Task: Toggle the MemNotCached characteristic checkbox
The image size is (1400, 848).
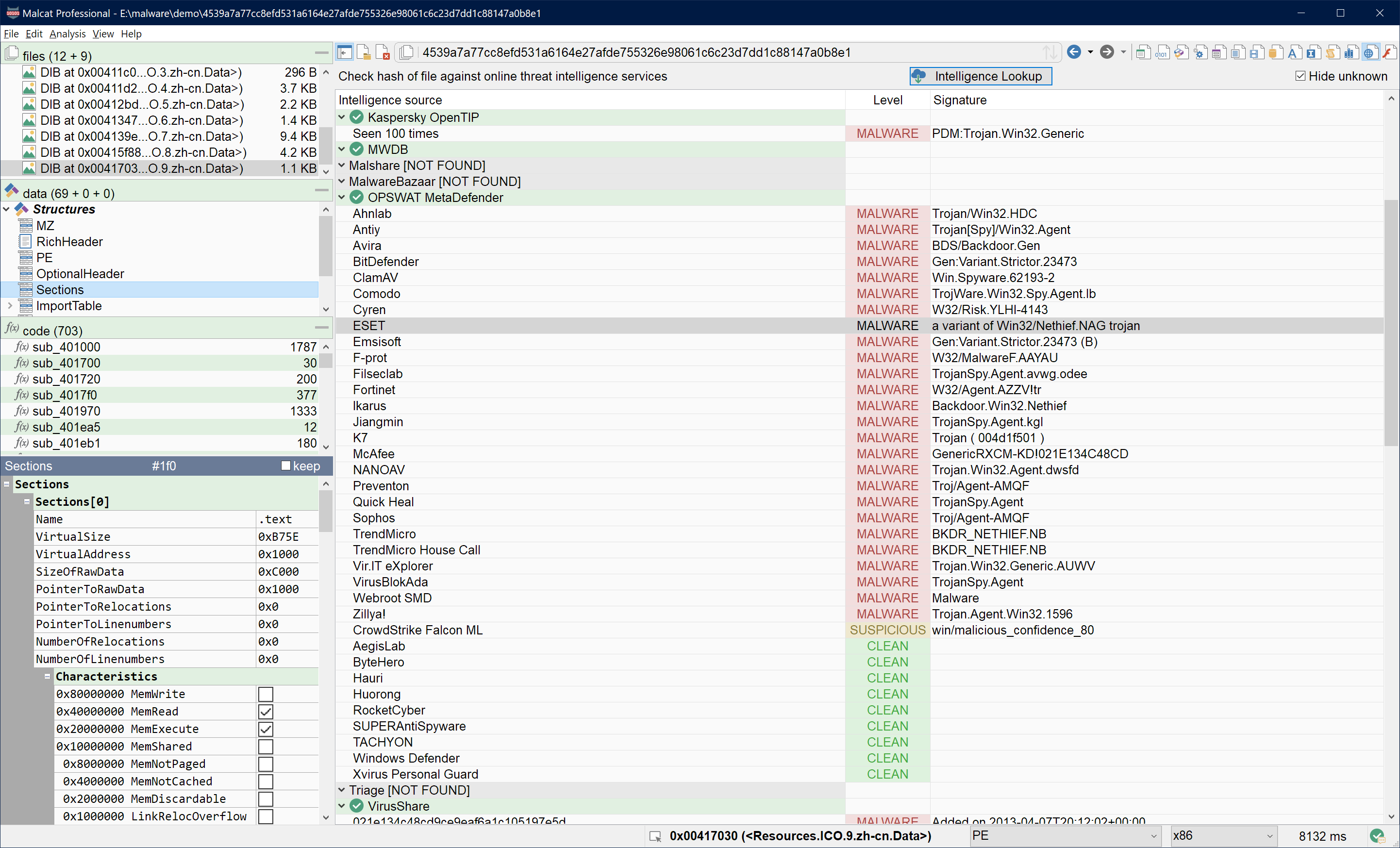Action: [266, 781]
